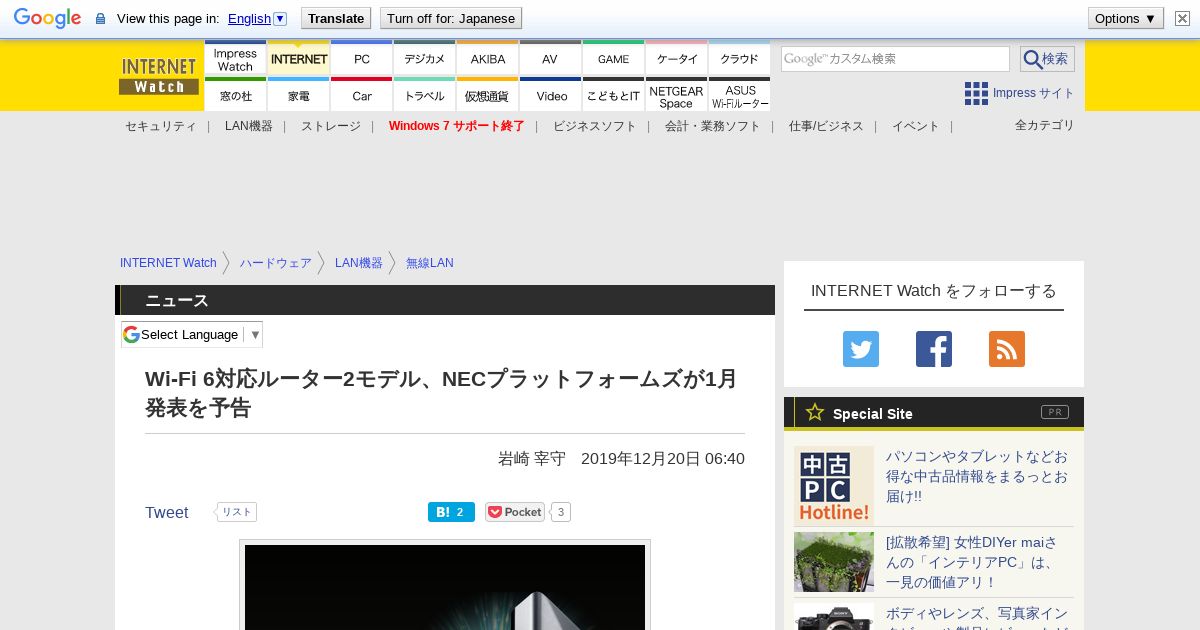The image size is (1200, 630).
Task: Select the ASUS Wi-Fiルーター tab
Action: [739, 95]
